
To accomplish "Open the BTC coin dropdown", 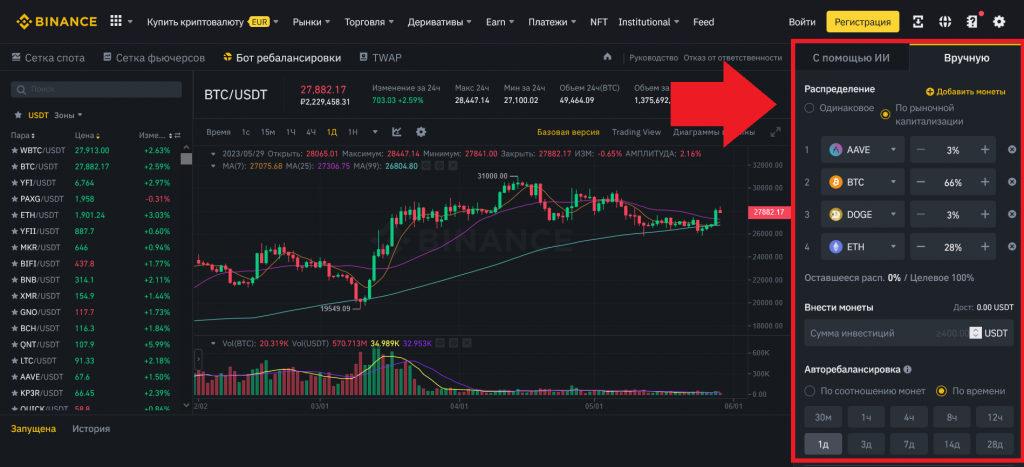I will [x=863, y=182].
